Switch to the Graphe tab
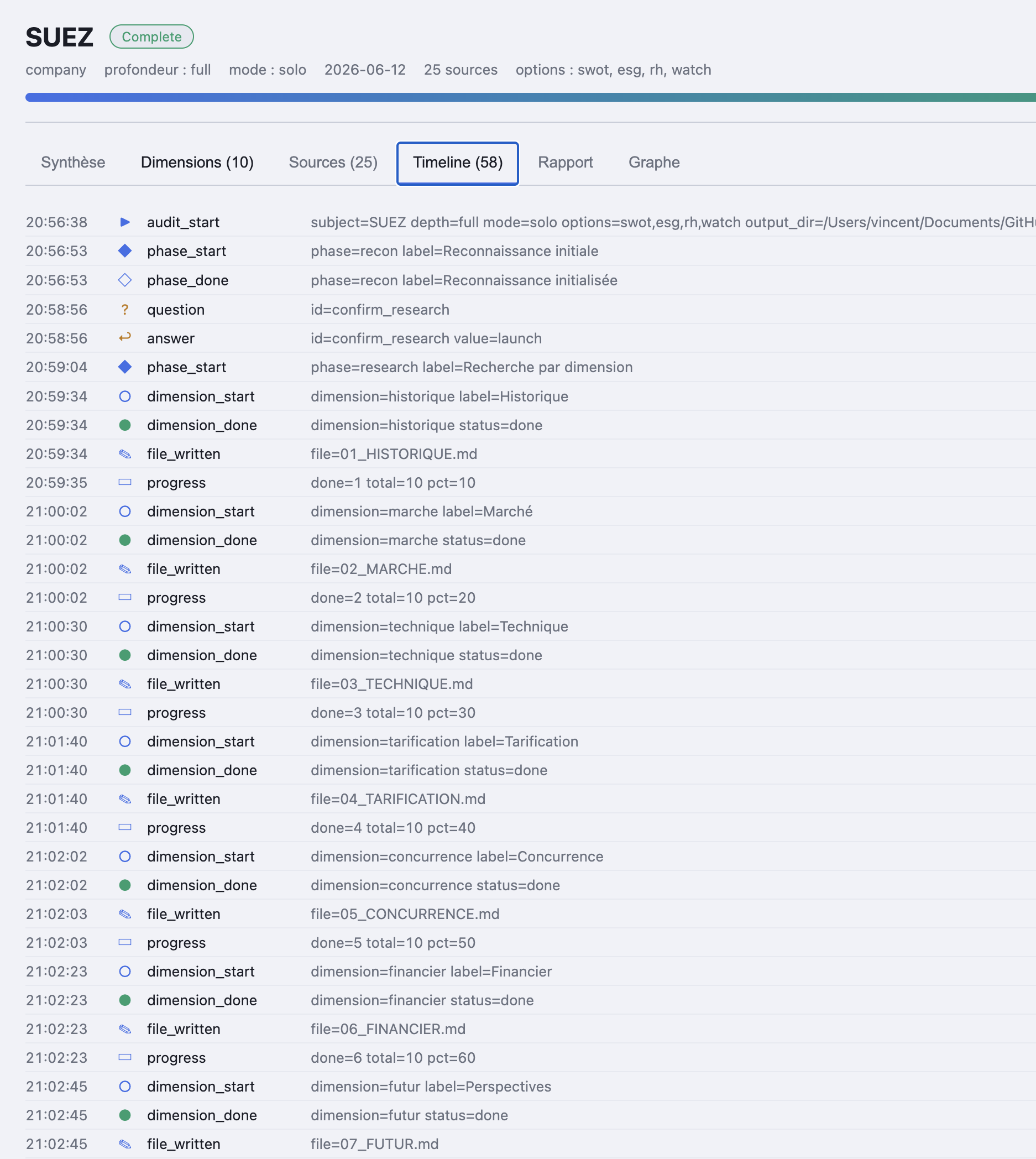The image size is (1036, 1159). tap(654, 163)
